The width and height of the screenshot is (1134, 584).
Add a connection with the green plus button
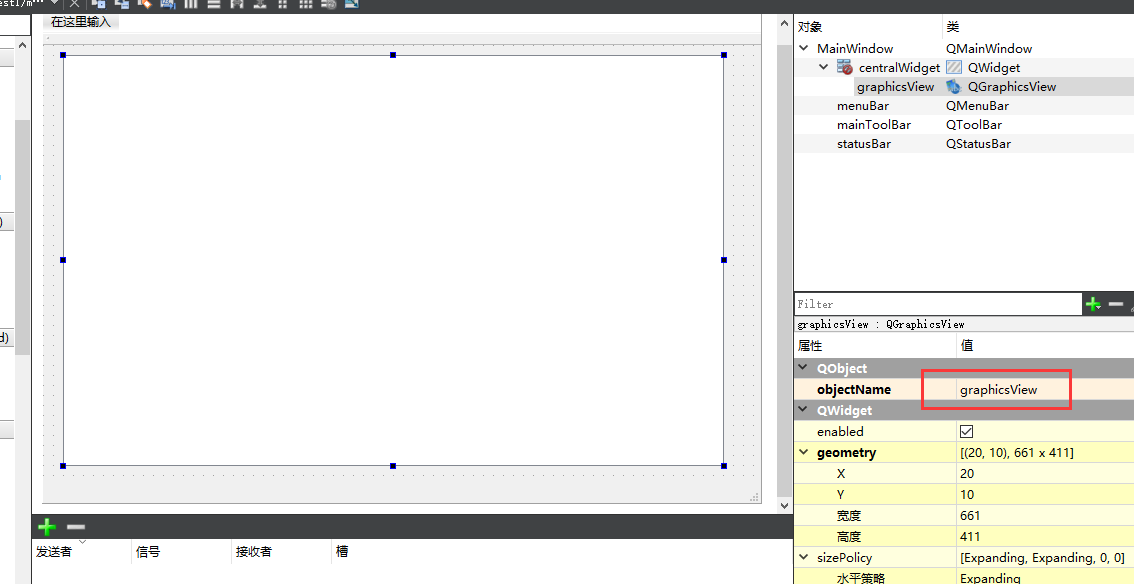click(x=46, y=527)
